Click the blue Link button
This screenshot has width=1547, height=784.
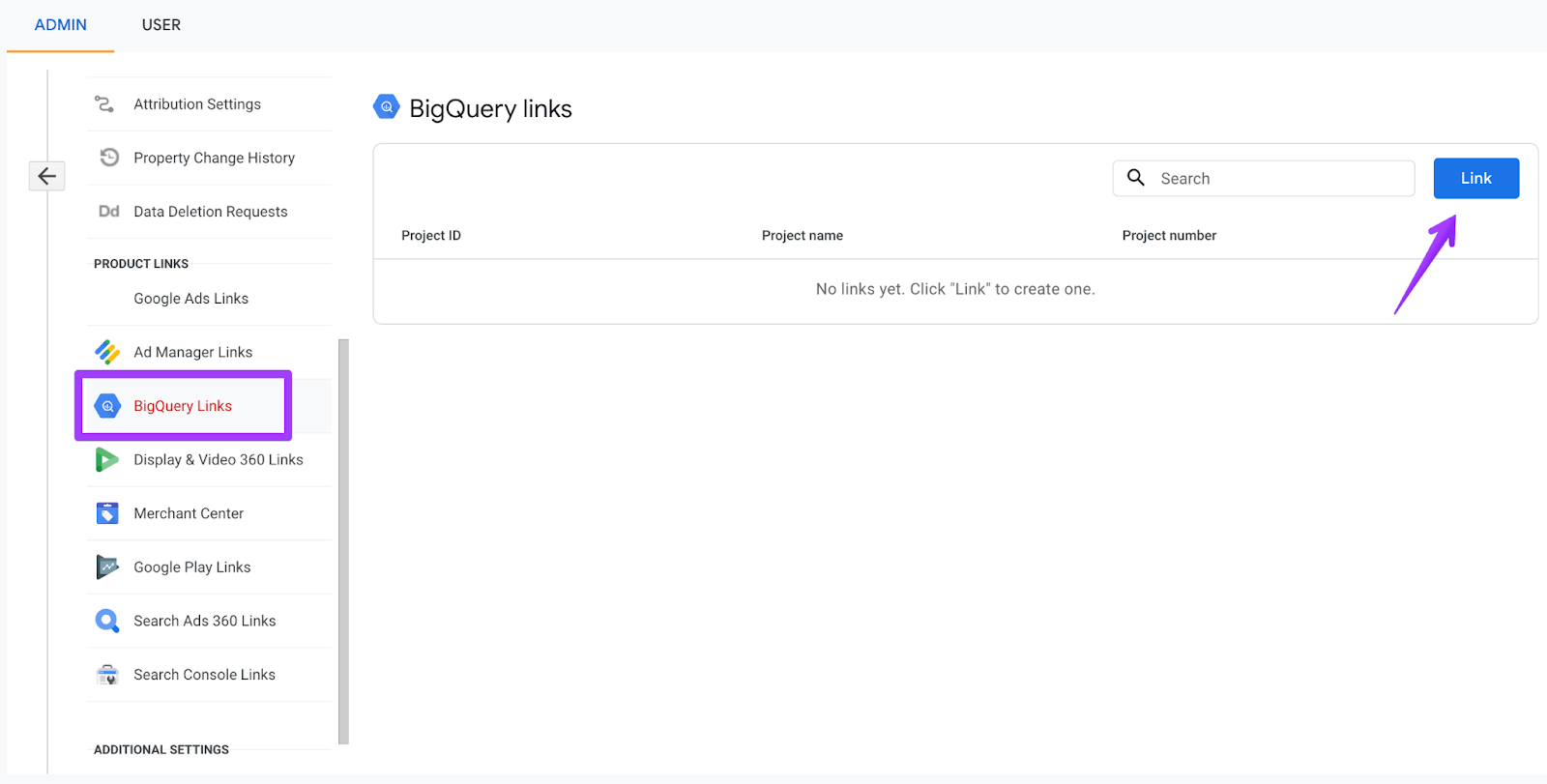(x=1475, y=178)
